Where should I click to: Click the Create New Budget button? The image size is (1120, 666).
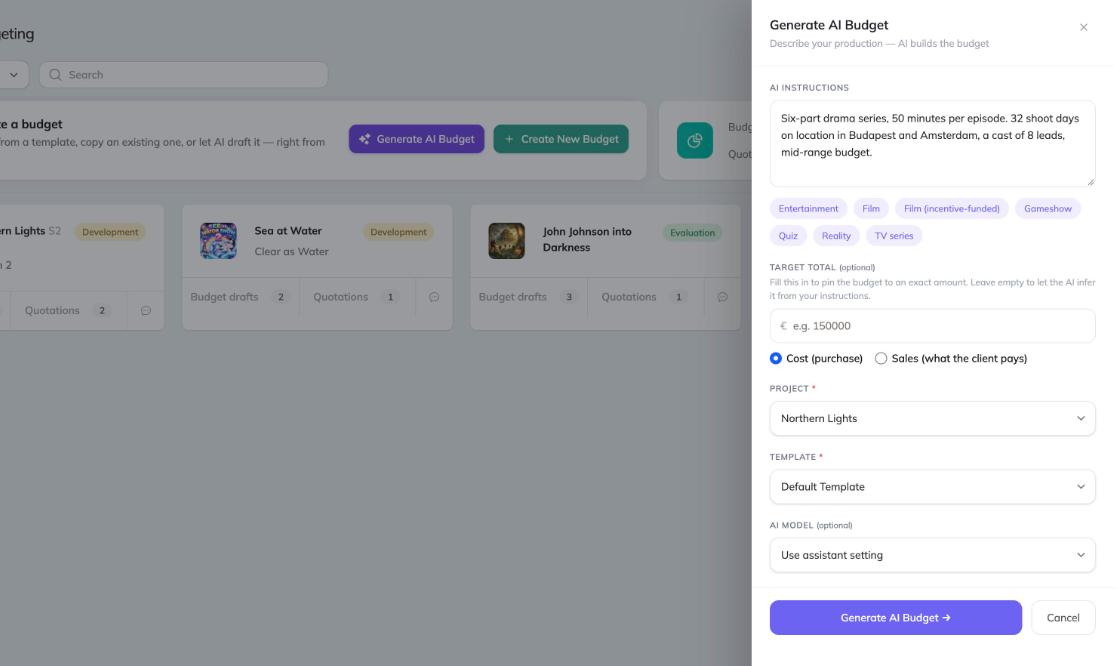pos(561,139)
